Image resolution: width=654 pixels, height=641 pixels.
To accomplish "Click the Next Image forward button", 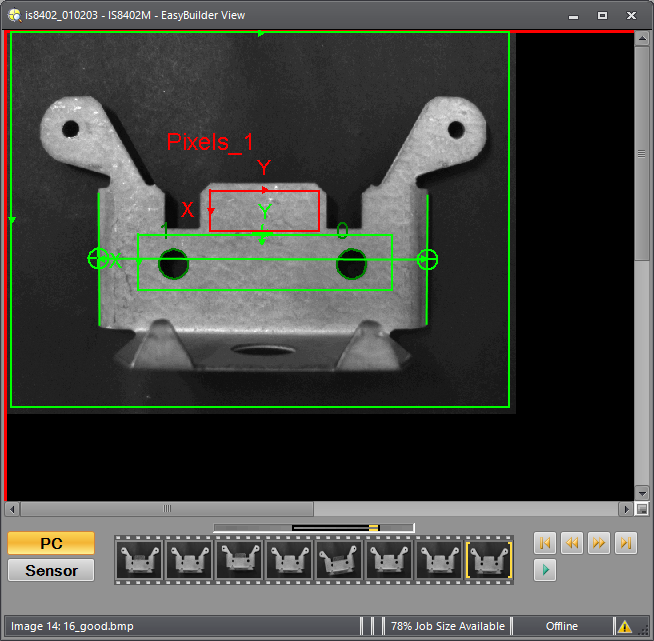I will (x=598, y=543).
